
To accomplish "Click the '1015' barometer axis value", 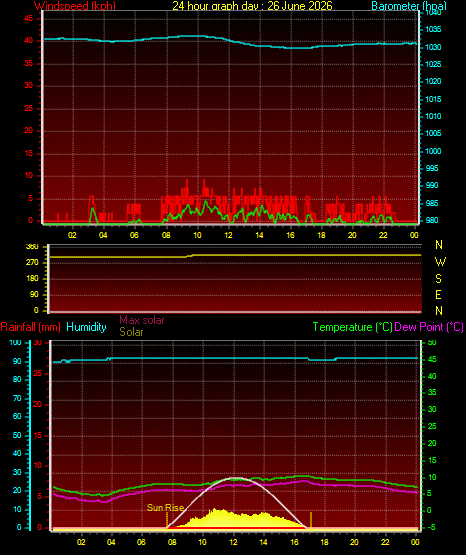I will pos(433,99).
